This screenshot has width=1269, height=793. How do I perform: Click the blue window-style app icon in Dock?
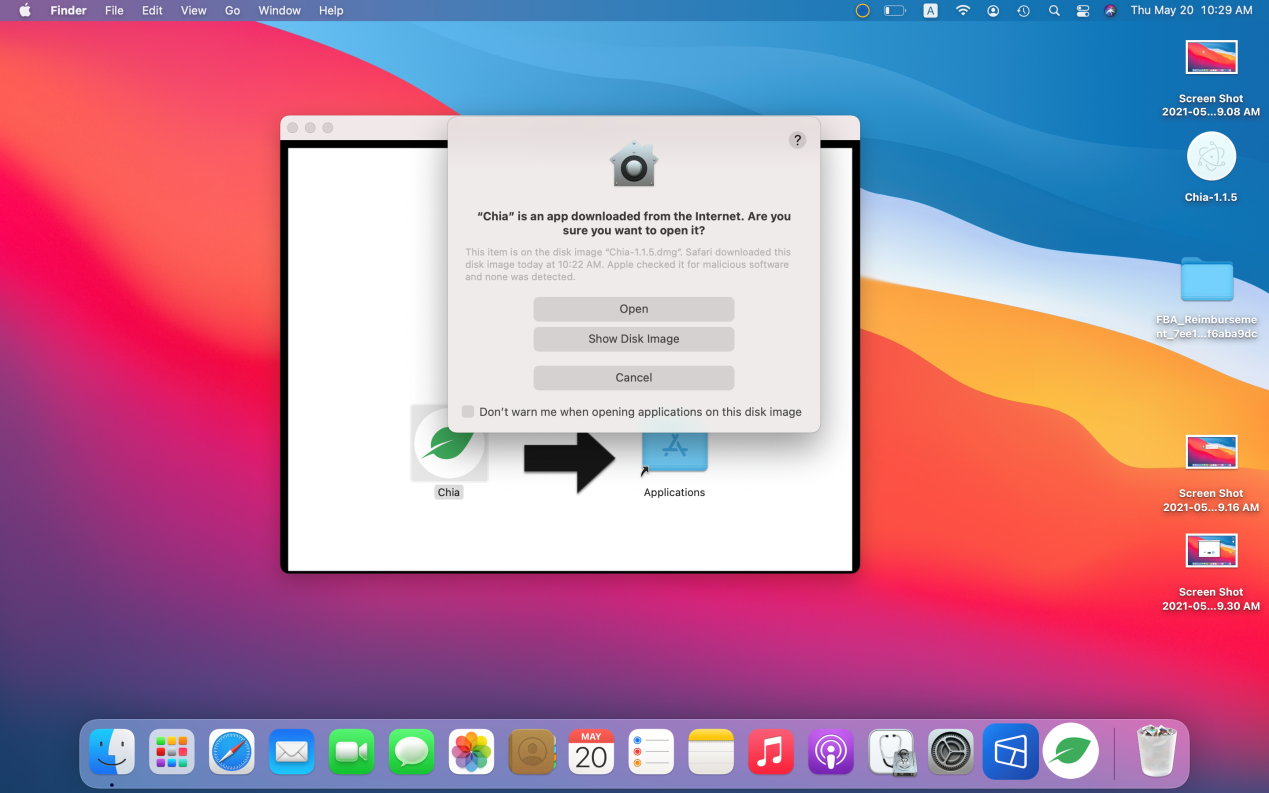point(1010,752)
